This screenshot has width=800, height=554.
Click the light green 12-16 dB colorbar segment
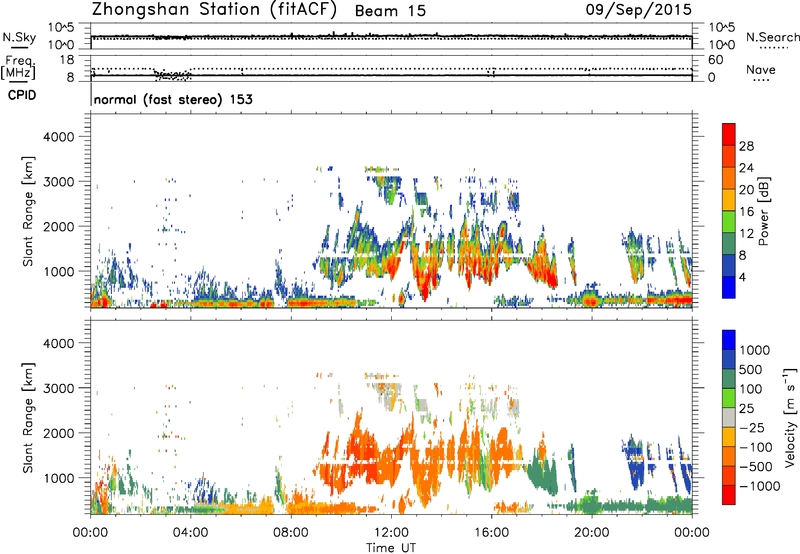(x=729, y=222)
